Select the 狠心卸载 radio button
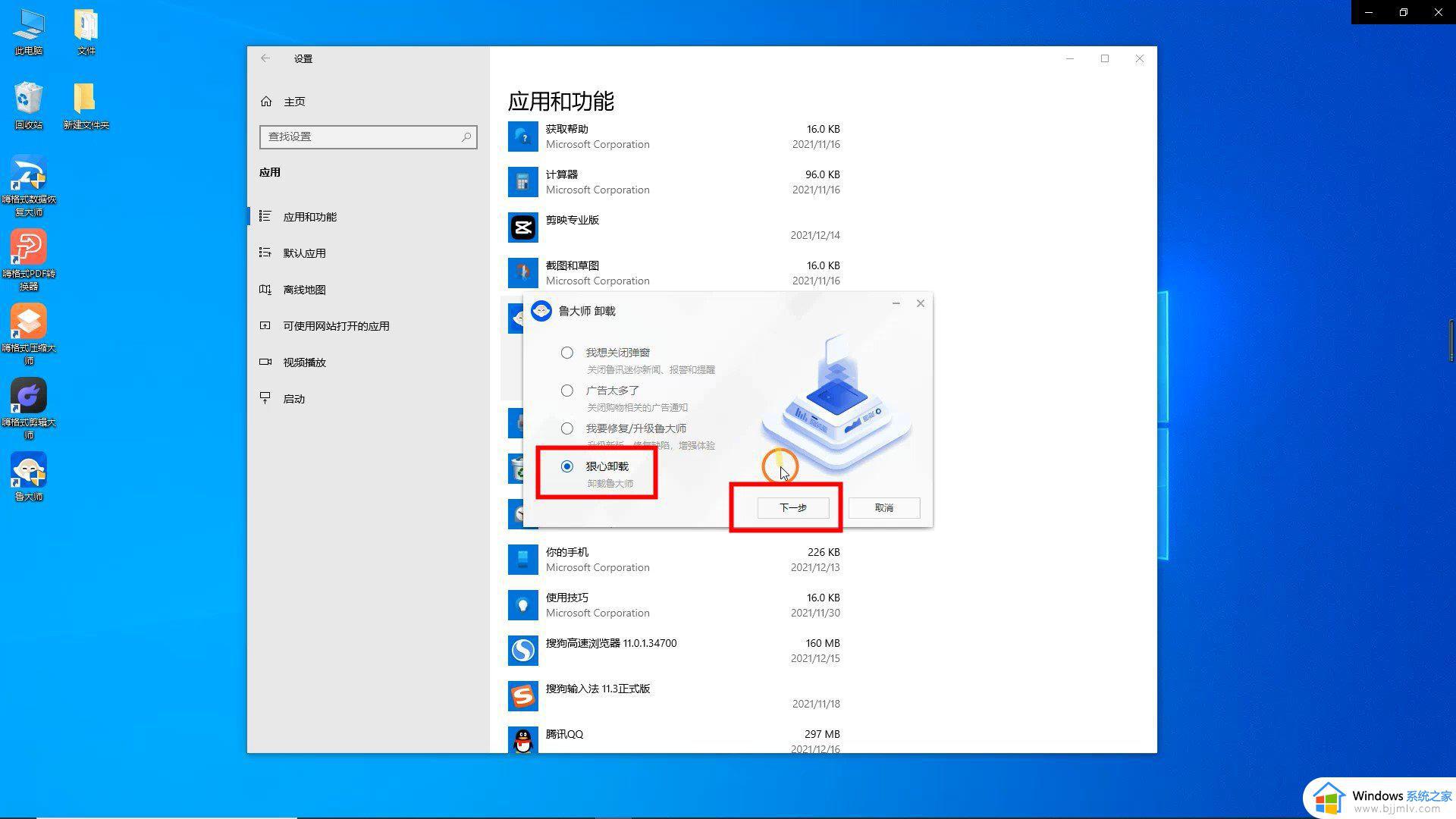The height and width of the screenshot is (819, 1456). pyautogui.click(x=567, y=466)
